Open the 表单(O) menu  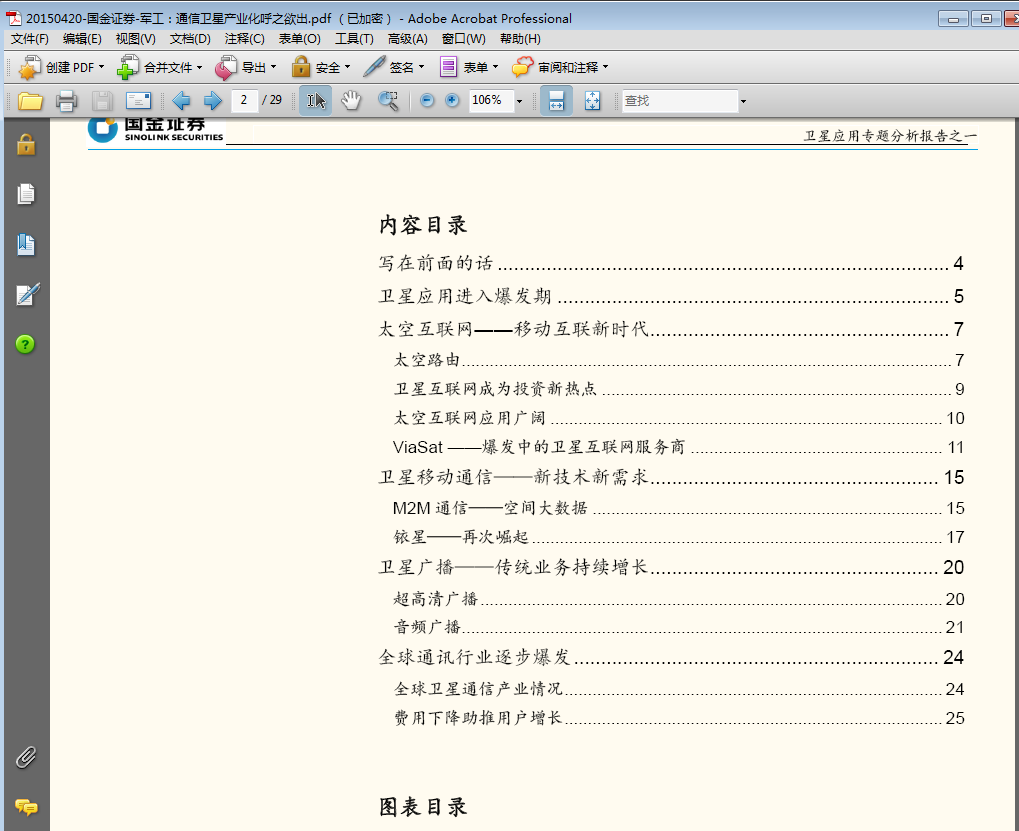(300, 39)
